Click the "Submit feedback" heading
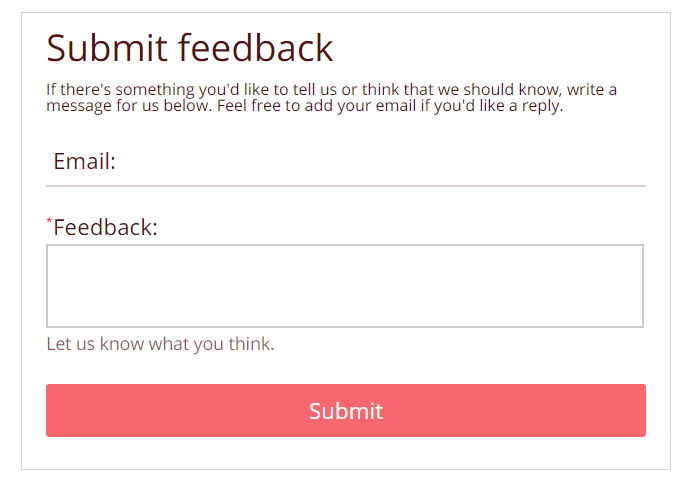The image size is (694, 491). coord(190,48)
